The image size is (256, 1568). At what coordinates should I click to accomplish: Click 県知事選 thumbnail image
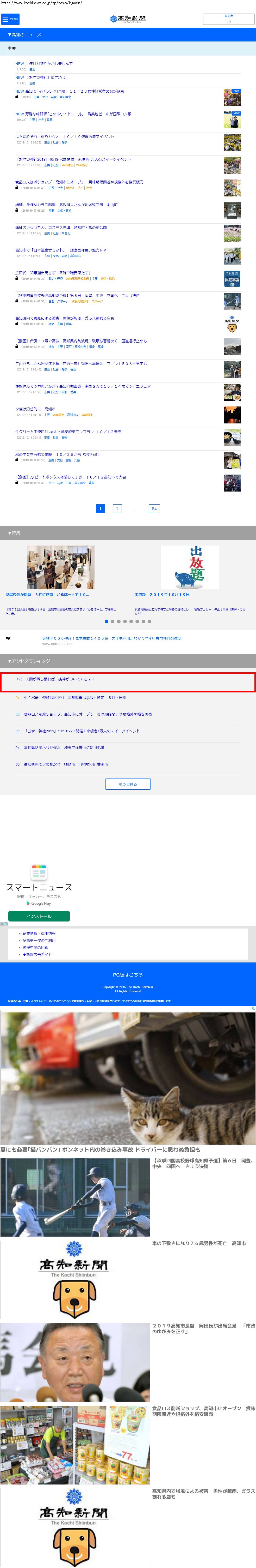click(x=232, y=279)
